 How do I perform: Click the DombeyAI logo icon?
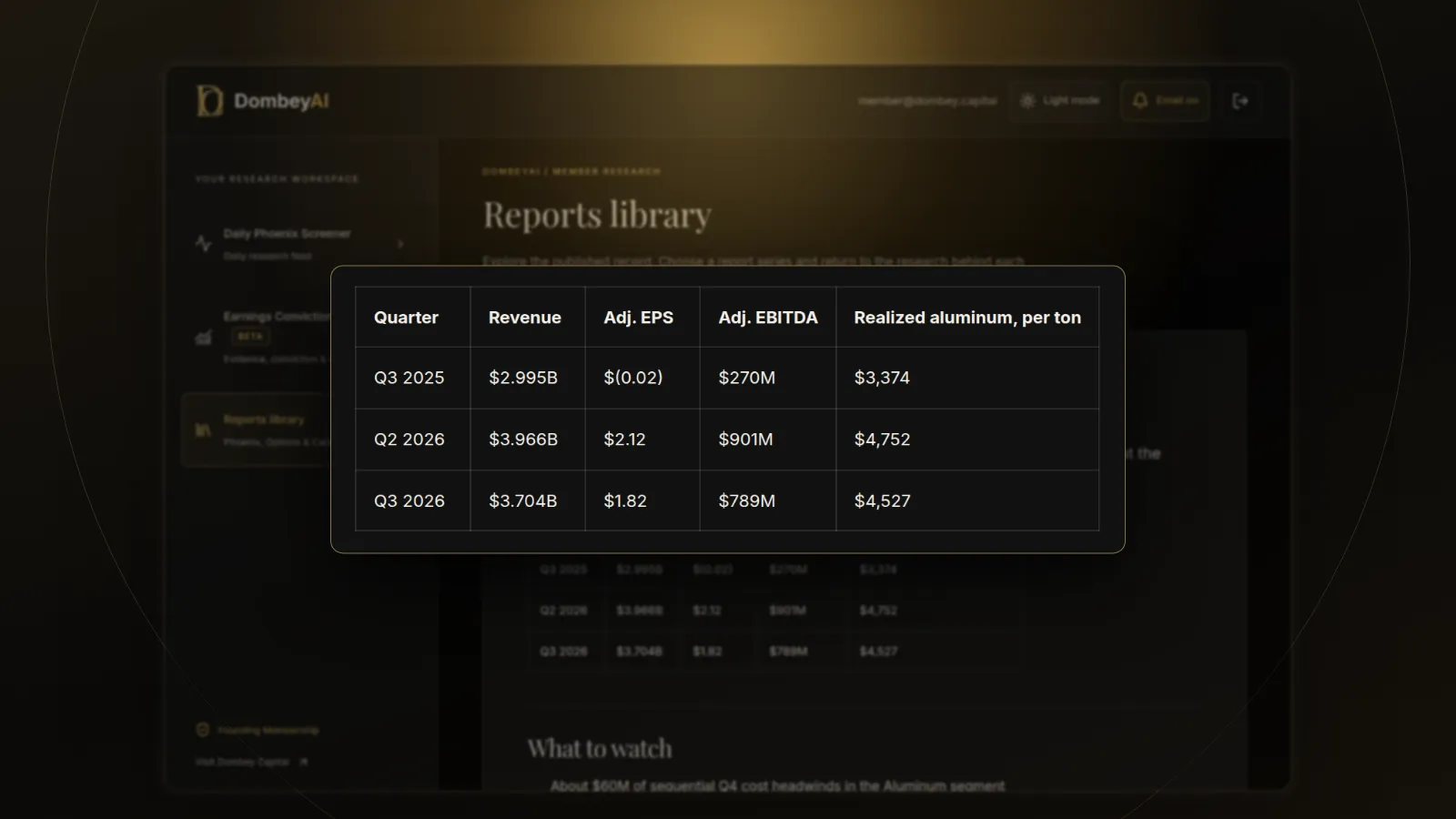[209, 101]
